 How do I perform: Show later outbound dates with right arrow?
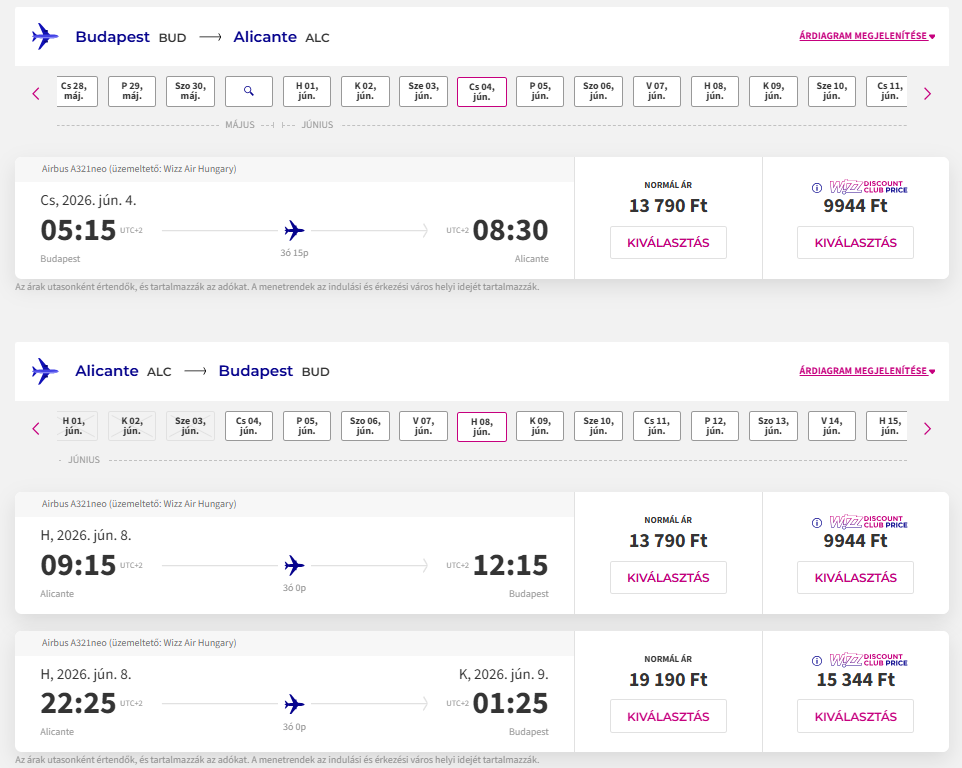(927, 93)
